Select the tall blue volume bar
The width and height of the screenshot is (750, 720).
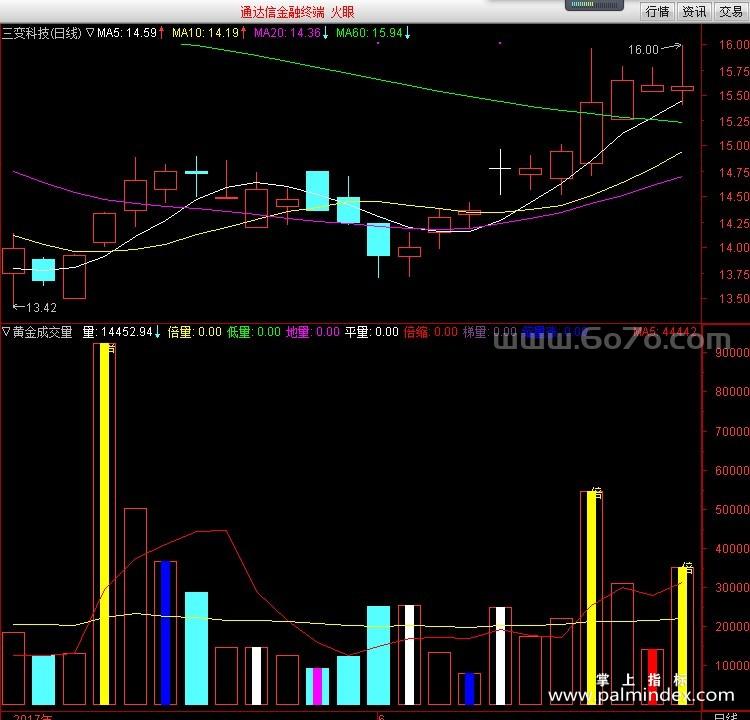coord(165,632)
